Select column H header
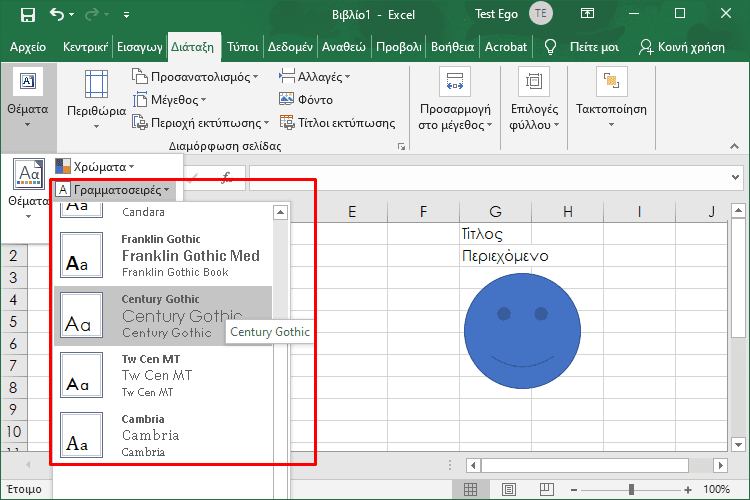 567,211
